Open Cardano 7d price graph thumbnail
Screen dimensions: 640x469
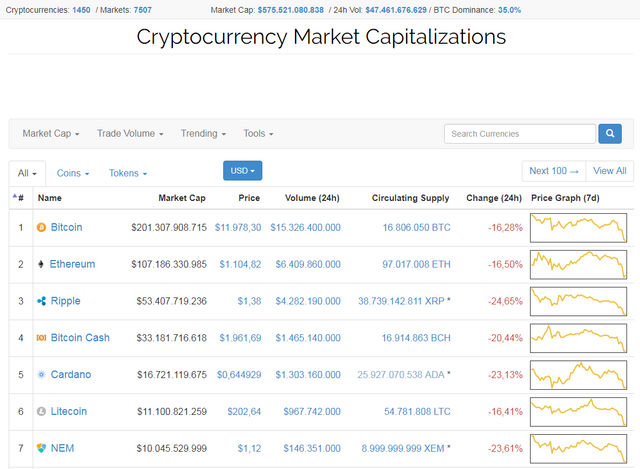578,375
